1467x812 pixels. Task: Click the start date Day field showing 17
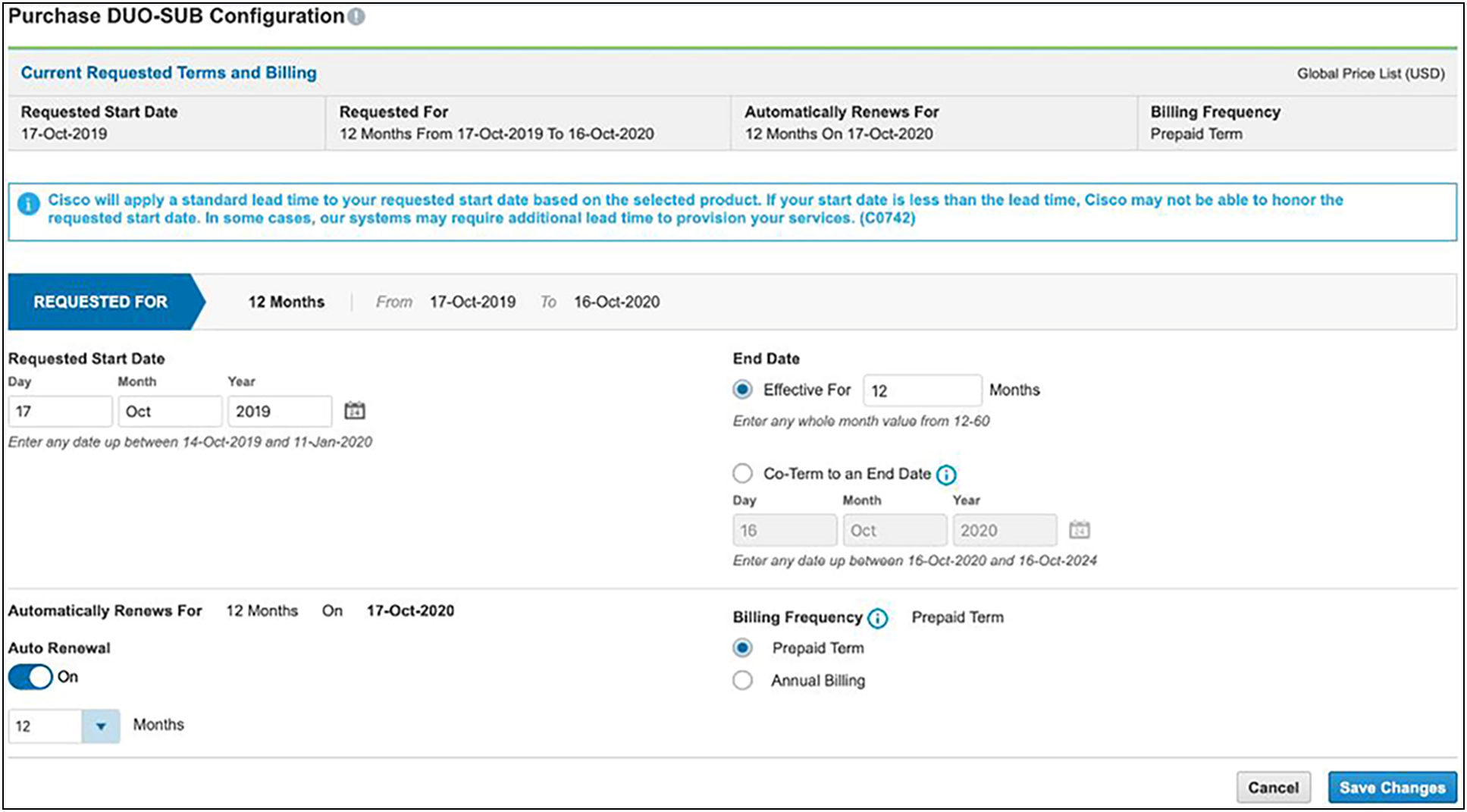click(x=61, y=412)
